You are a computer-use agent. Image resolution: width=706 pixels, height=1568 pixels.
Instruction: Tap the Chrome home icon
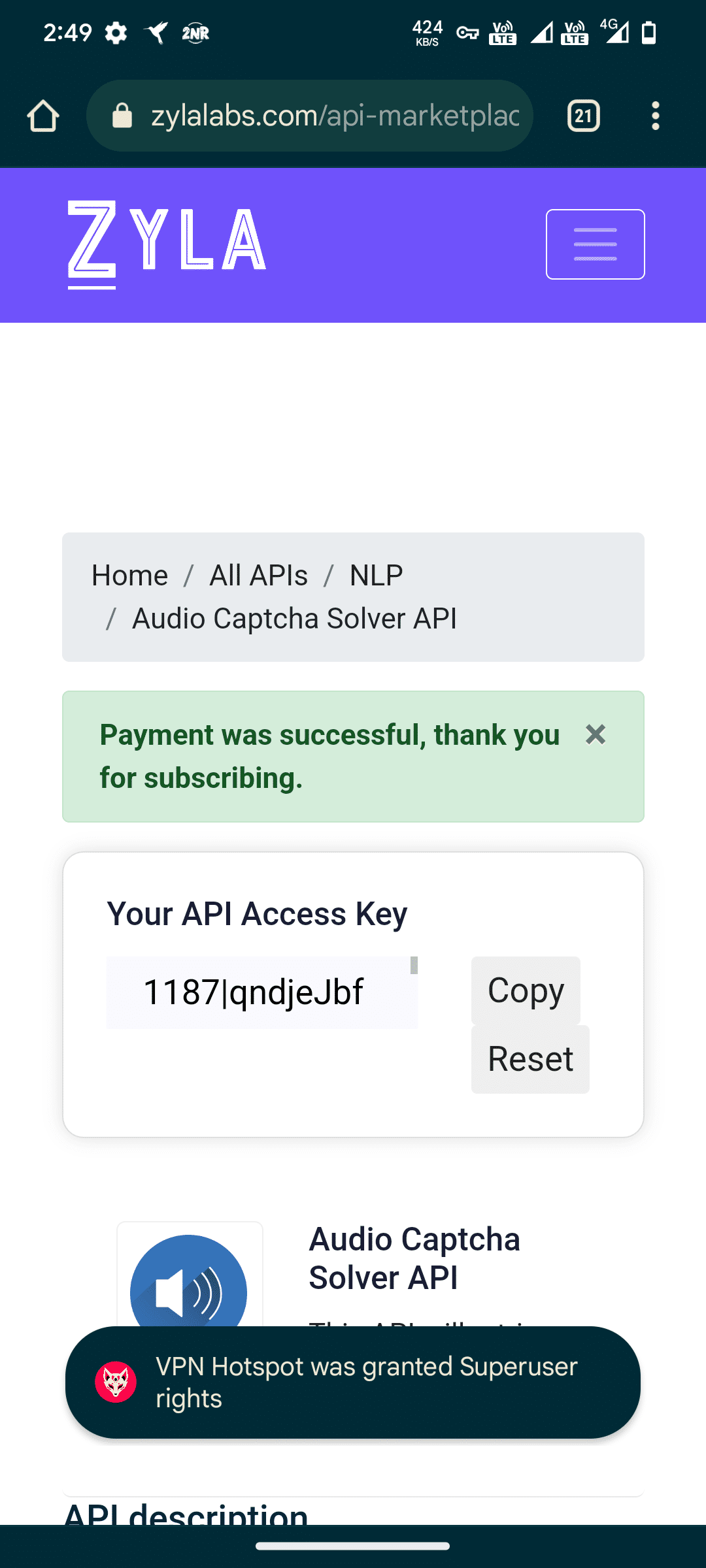43,116
